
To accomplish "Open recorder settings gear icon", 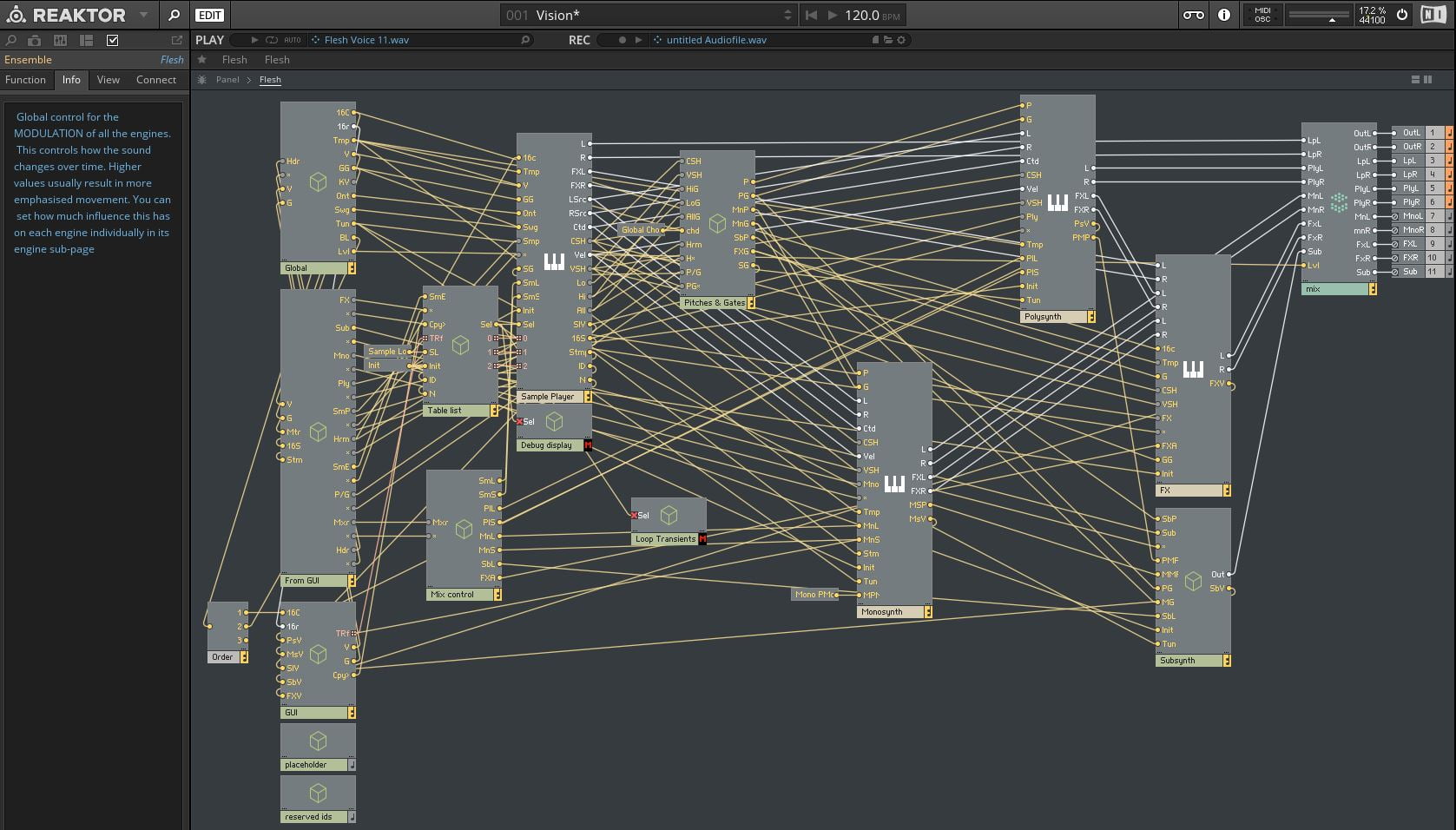I will 901,40.
